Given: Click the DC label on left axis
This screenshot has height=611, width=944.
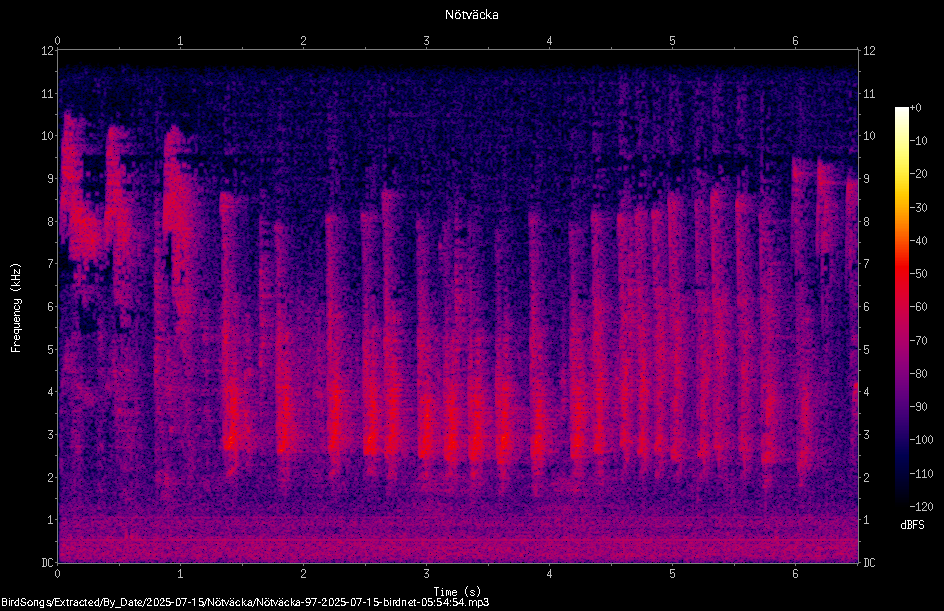Looking at the screenshot, I should coord(48,563).
